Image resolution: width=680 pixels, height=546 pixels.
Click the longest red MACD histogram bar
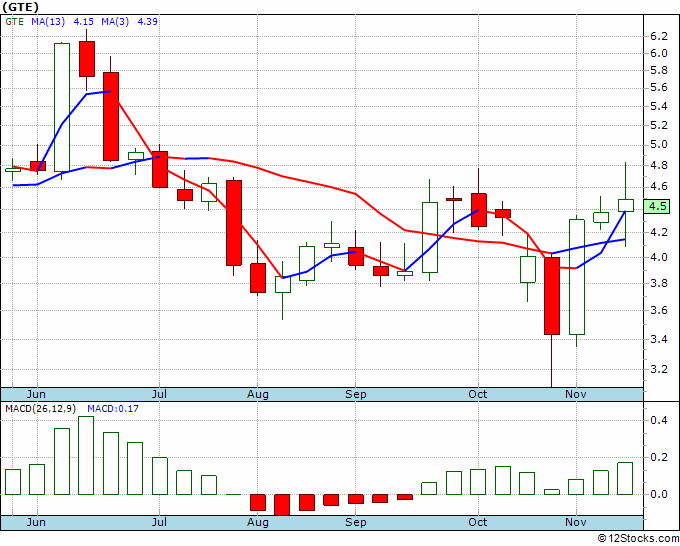pos(282,505)
